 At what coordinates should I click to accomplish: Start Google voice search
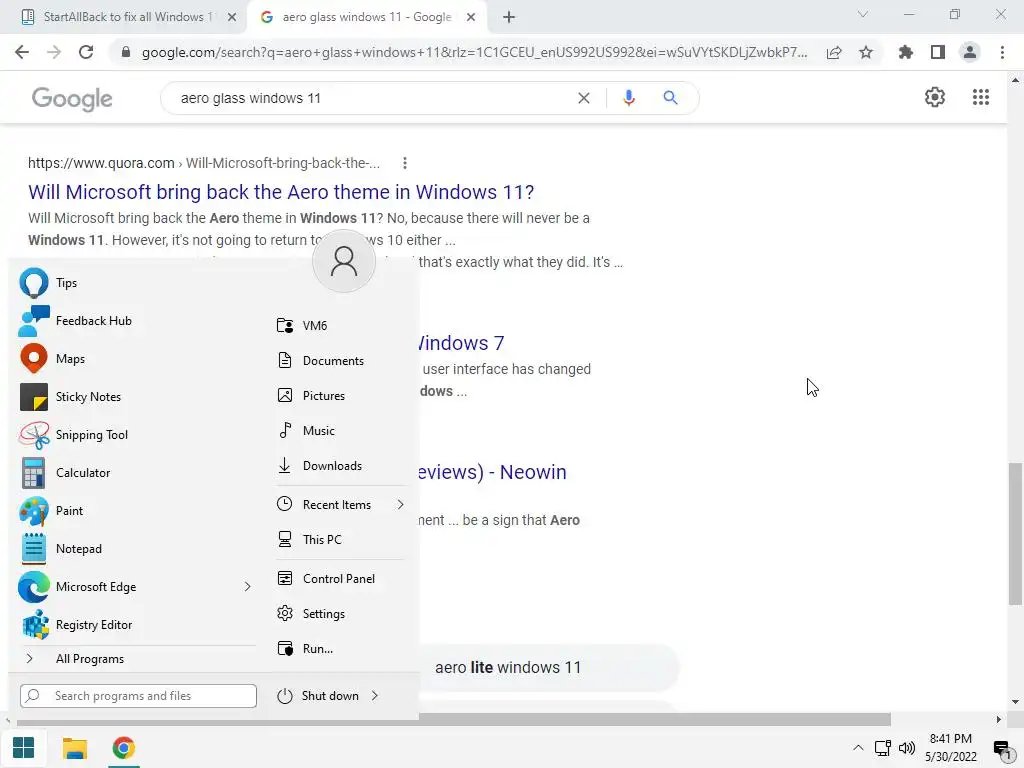pyautogui.click(x=629, y=98)
